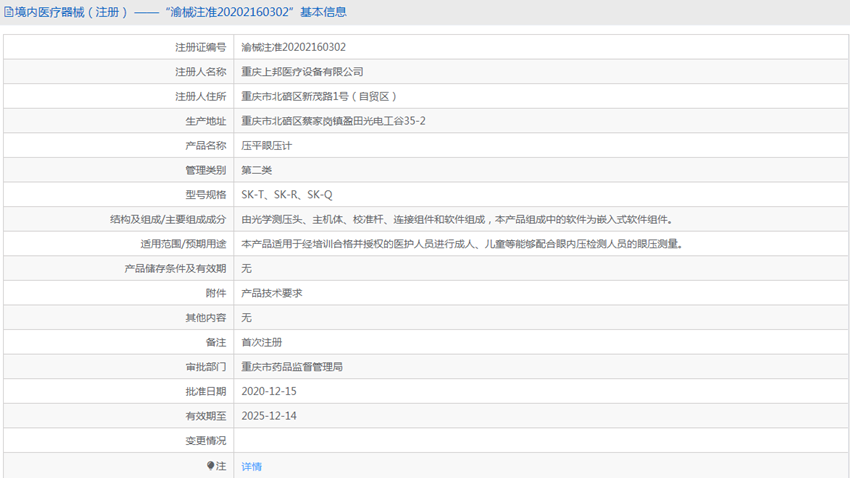850x478 pixels.
Task: Select product name 压平眼压计
Action: click(x=267, y=145)
